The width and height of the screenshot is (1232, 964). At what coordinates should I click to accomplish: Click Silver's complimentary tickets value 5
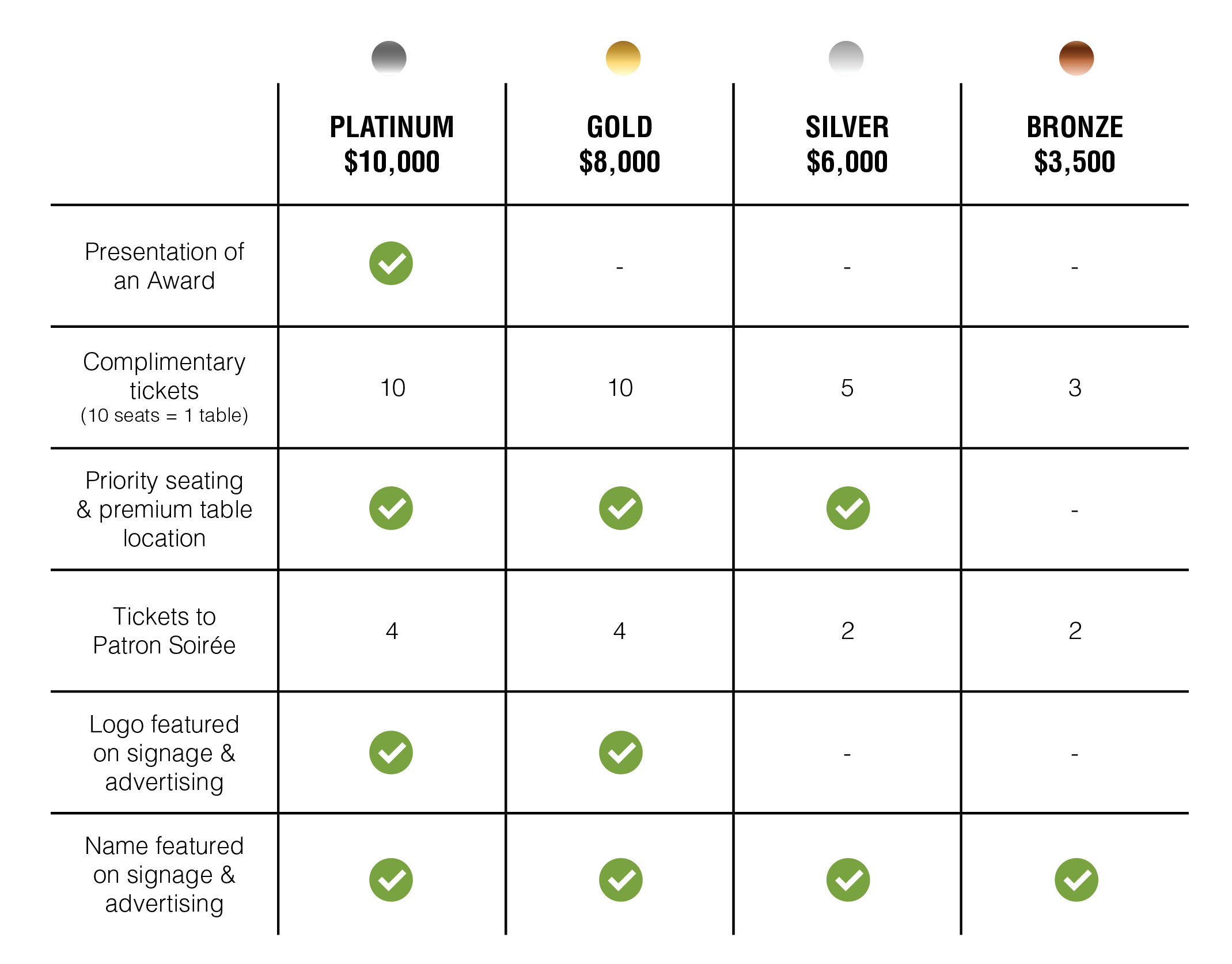[x=847, y=388]
